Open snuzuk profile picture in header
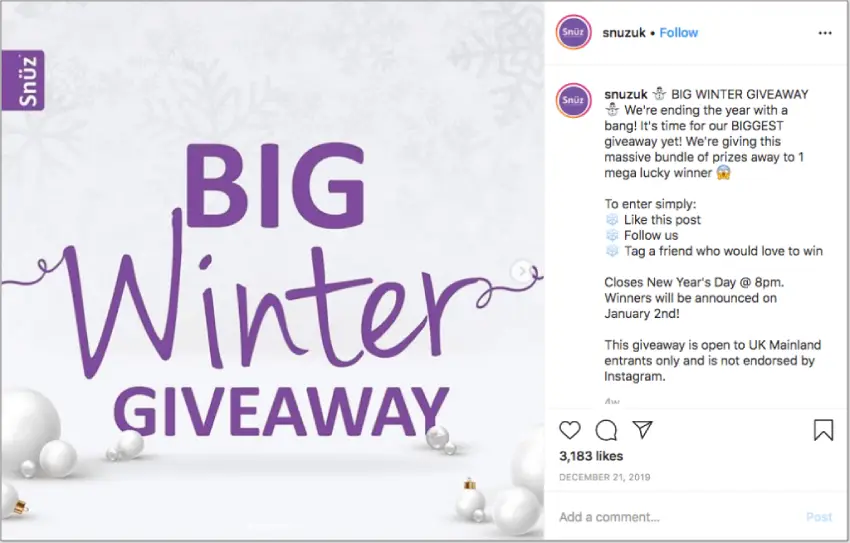Screen dimensions: 850x543 click(x=574, y=33)
